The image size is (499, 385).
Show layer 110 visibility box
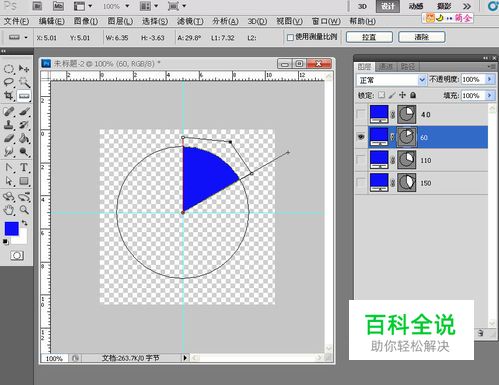361,160
